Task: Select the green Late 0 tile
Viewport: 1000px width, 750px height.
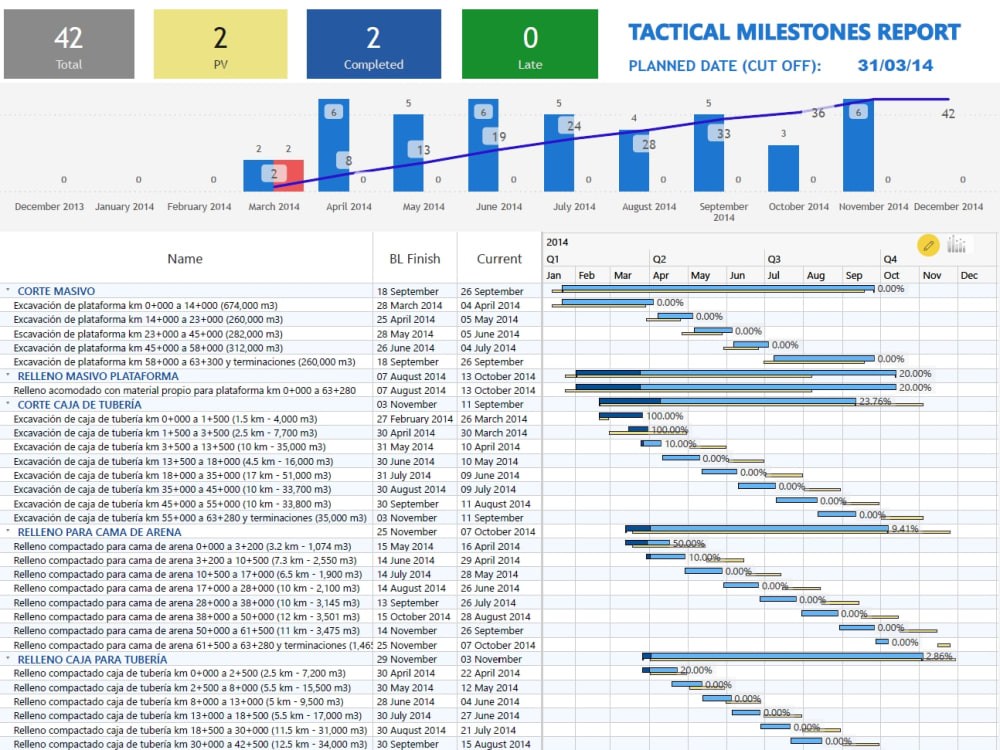Action: [x=530, y=44]
